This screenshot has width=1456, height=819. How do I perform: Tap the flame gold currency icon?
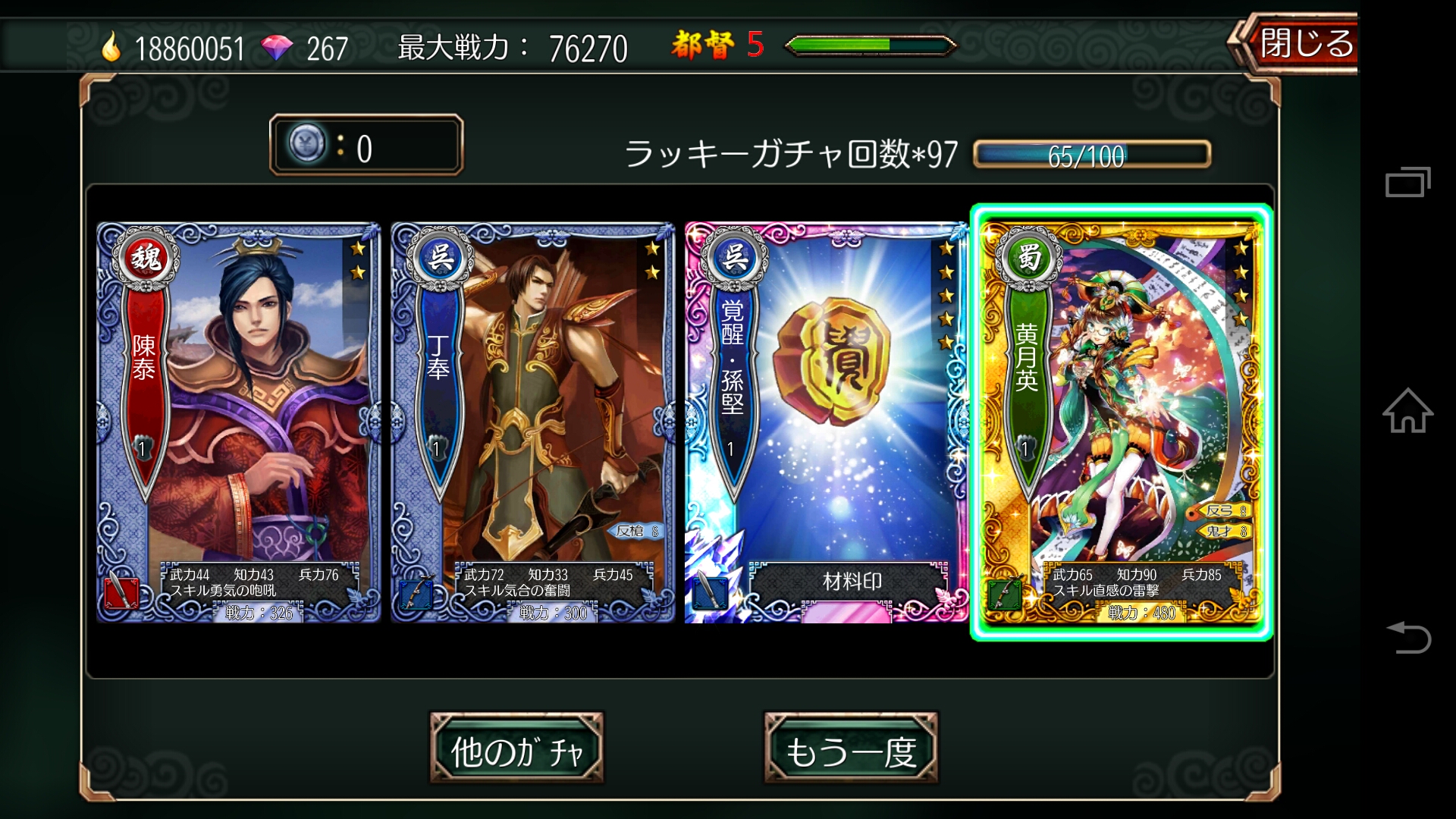111,47
